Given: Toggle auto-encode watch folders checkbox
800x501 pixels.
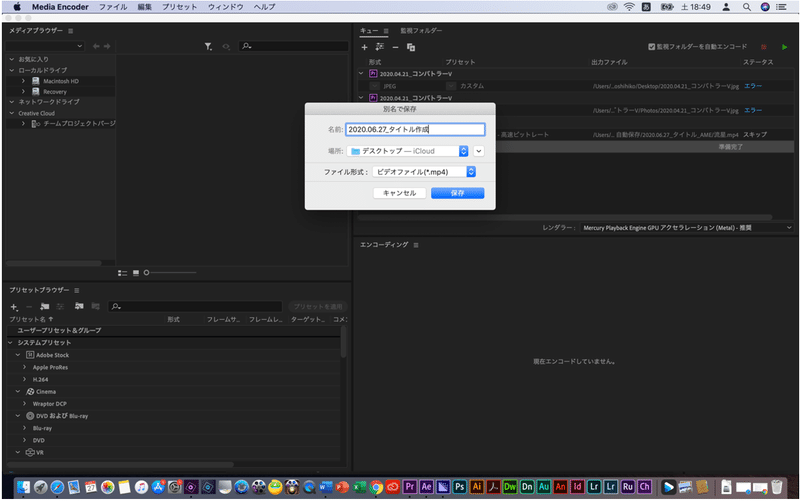Looking at the screenshot, I should 652,46.
